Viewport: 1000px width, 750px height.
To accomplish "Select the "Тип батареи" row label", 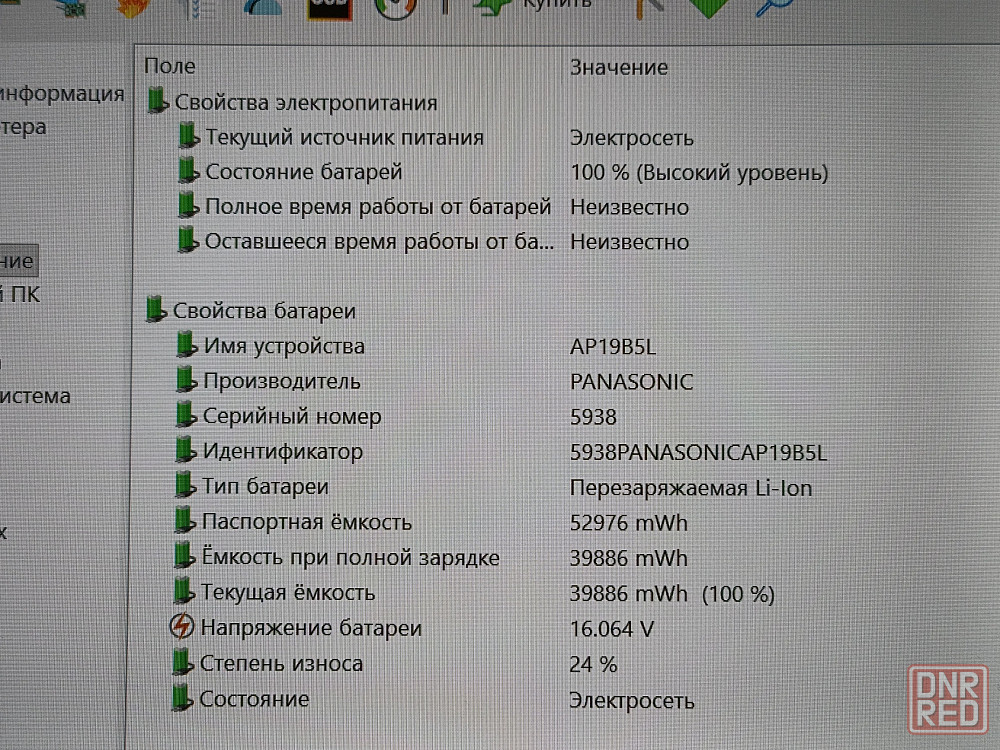I will coord(265,487).
